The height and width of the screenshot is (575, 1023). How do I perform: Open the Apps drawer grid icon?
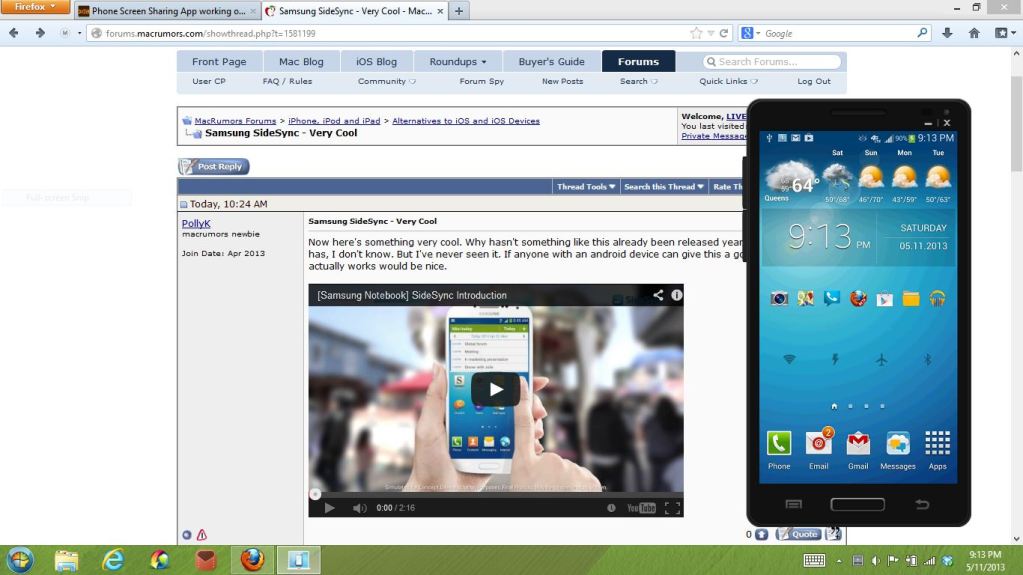938,450
